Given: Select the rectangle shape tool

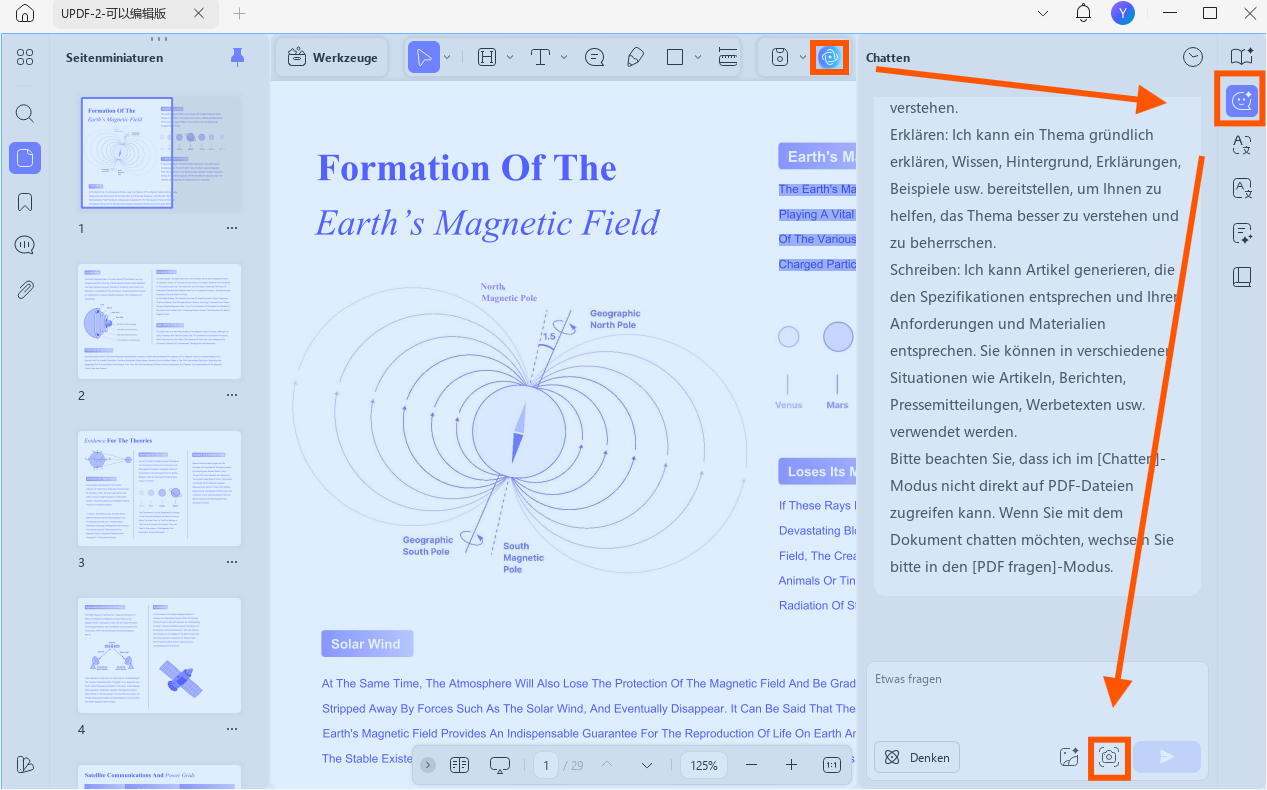Looking at the screenshot, I should (x=675, y=58).
